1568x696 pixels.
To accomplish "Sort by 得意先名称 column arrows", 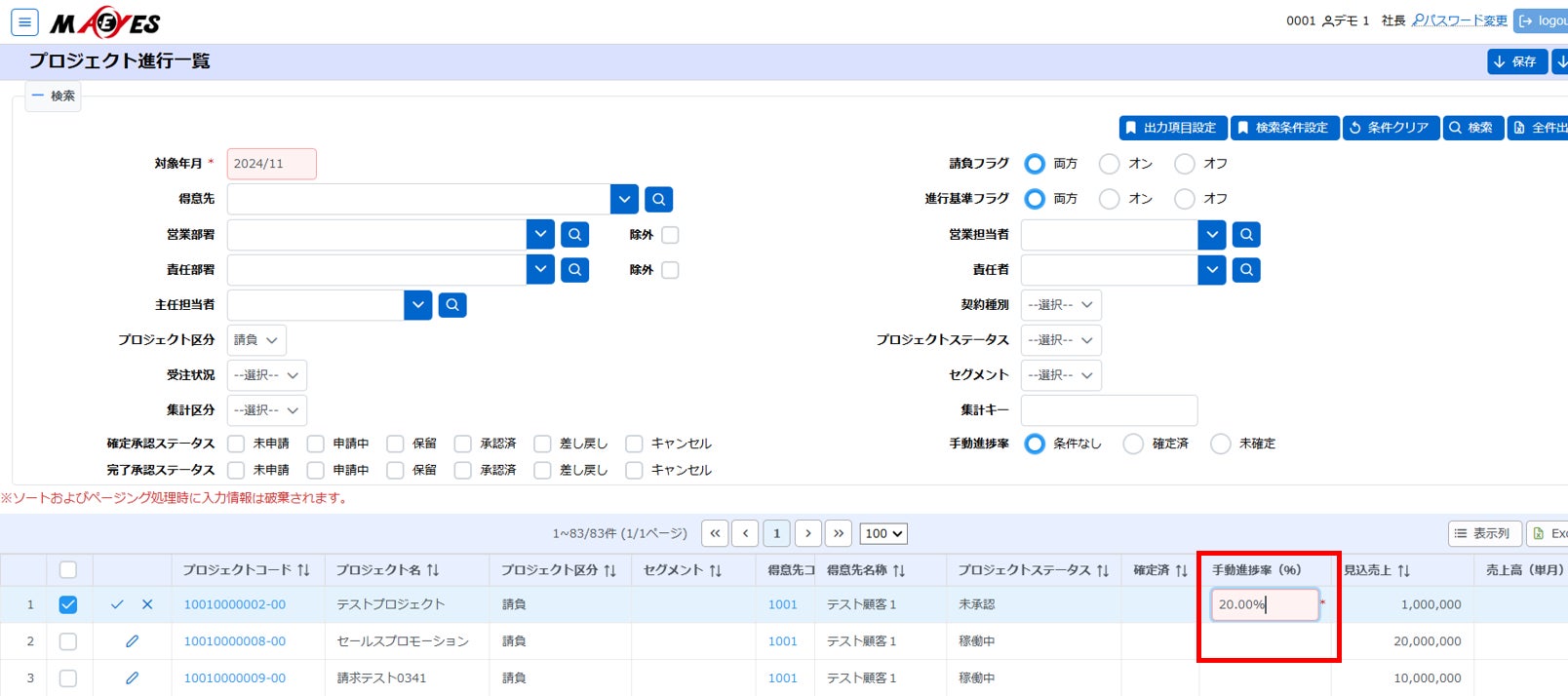I will tap(899, 570).
